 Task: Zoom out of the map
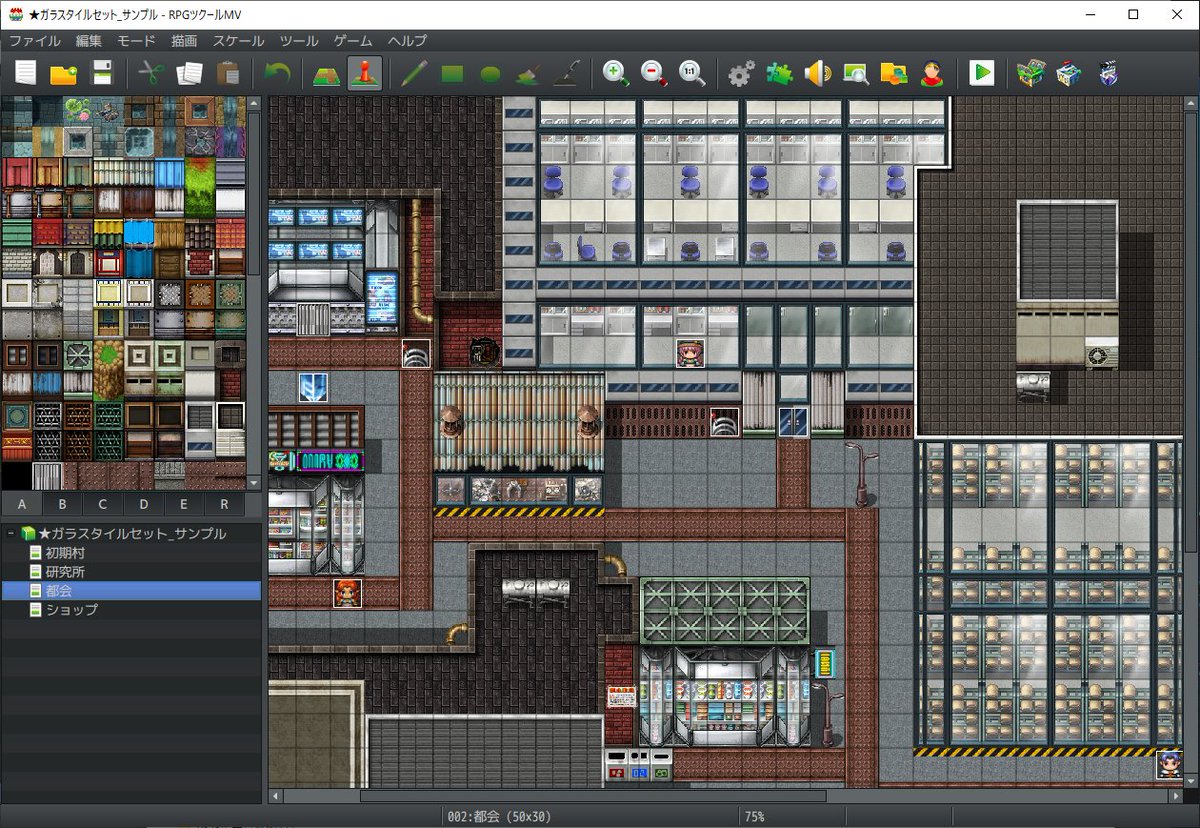pos(654,73)
